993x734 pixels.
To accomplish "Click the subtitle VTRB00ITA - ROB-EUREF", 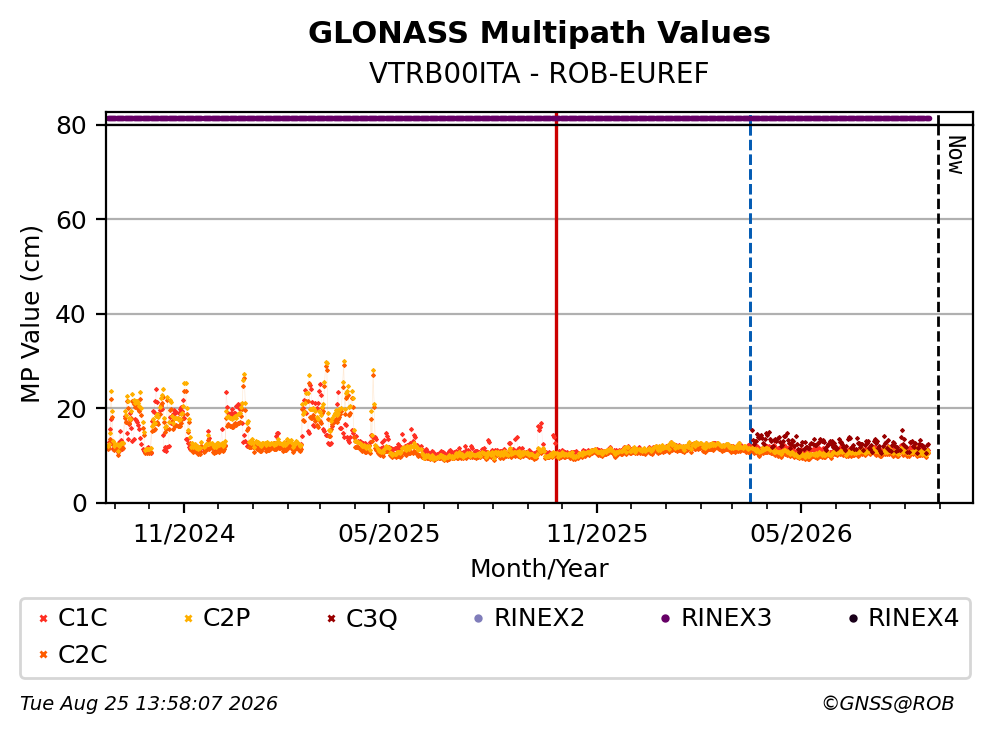I will tap(539, 73).
